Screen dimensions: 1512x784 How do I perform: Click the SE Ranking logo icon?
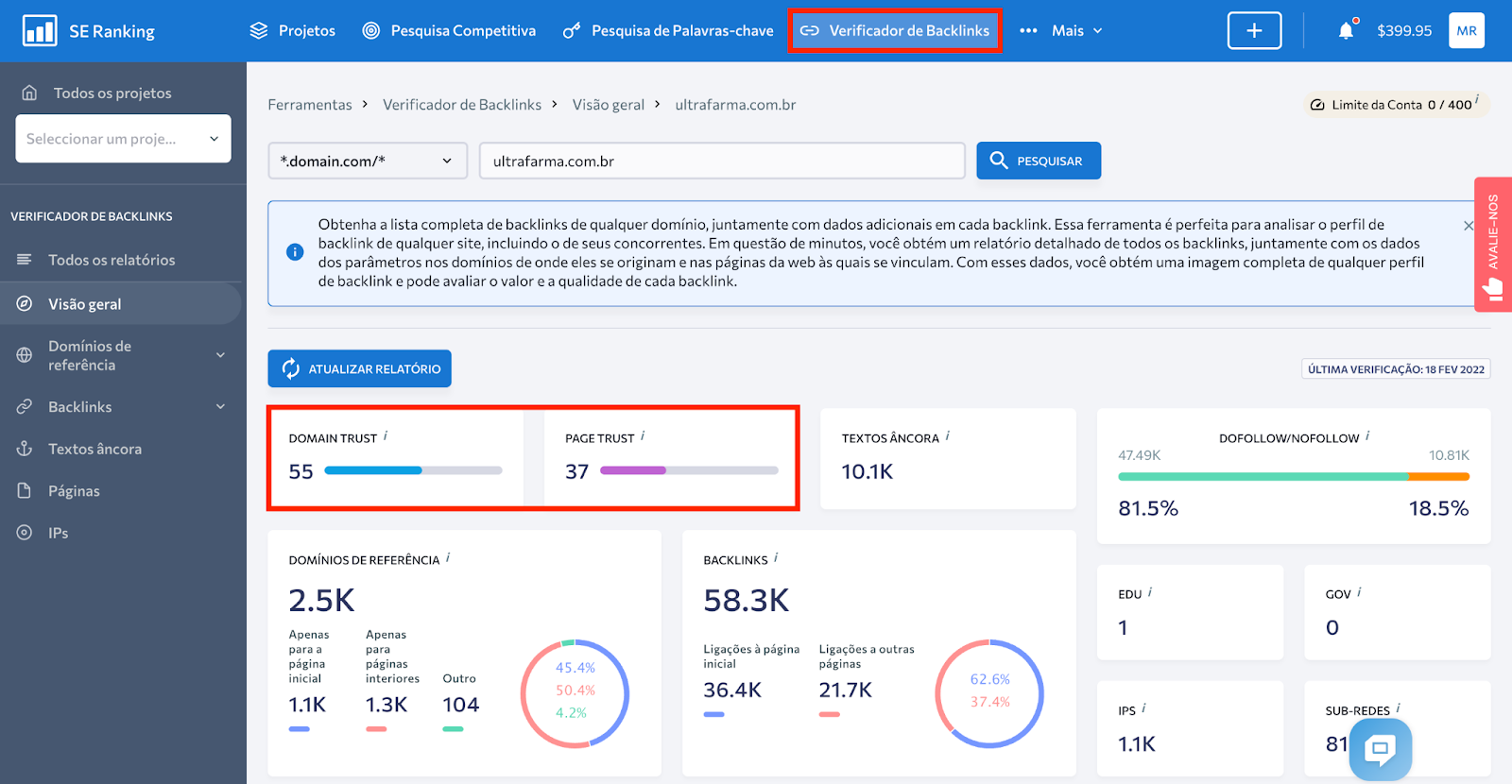[x=40, y=31]
